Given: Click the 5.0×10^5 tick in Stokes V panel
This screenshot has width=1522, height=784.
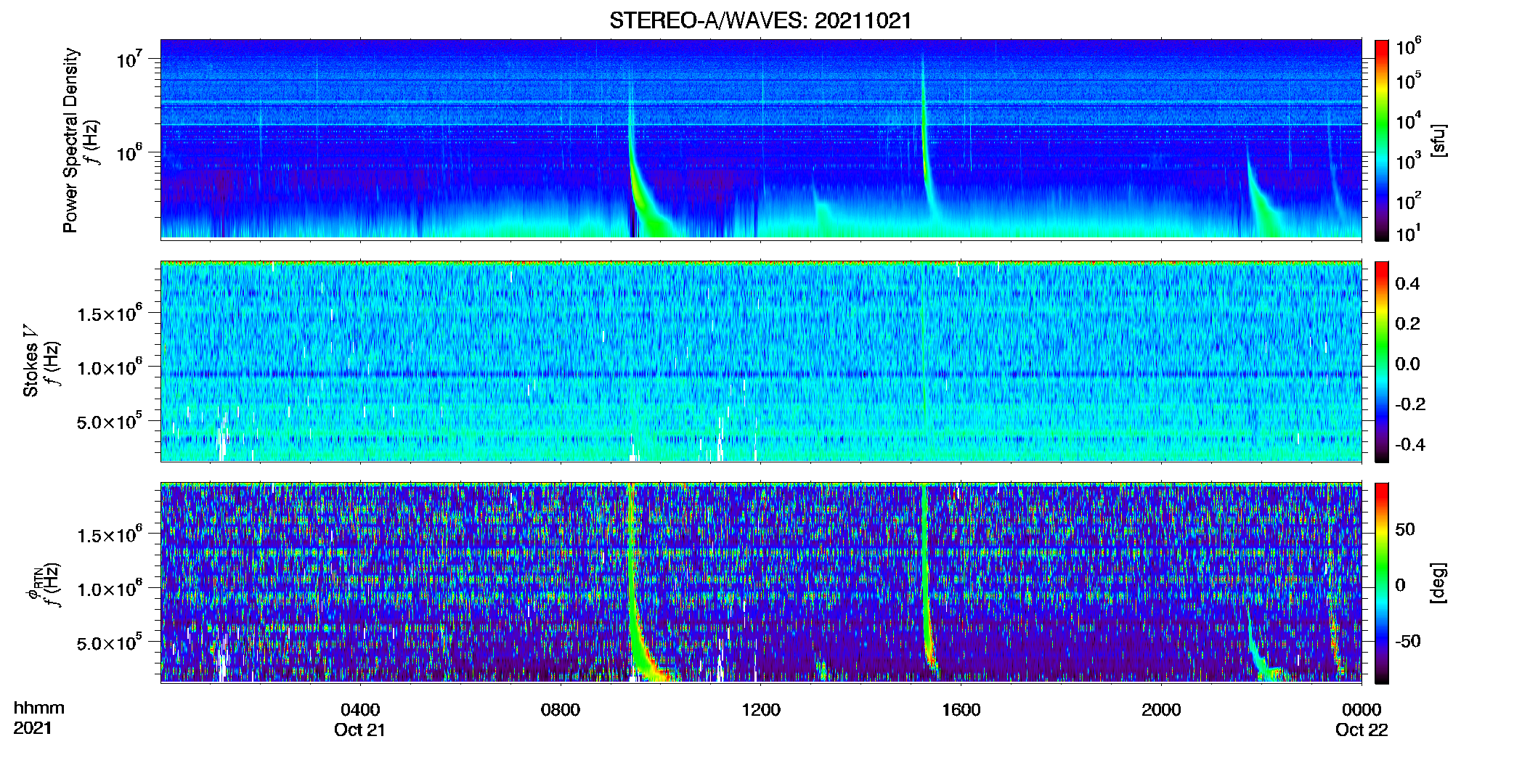Looking at the screenshot, I should (x=110, y=420).
